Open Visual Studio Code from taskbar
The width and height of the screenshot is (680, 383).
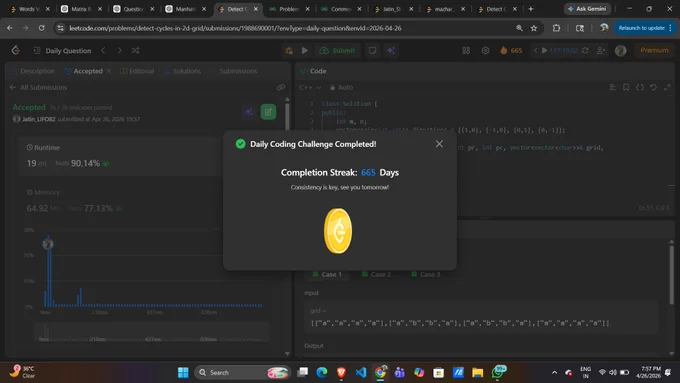pyautogui.click(x=361, y=372)
